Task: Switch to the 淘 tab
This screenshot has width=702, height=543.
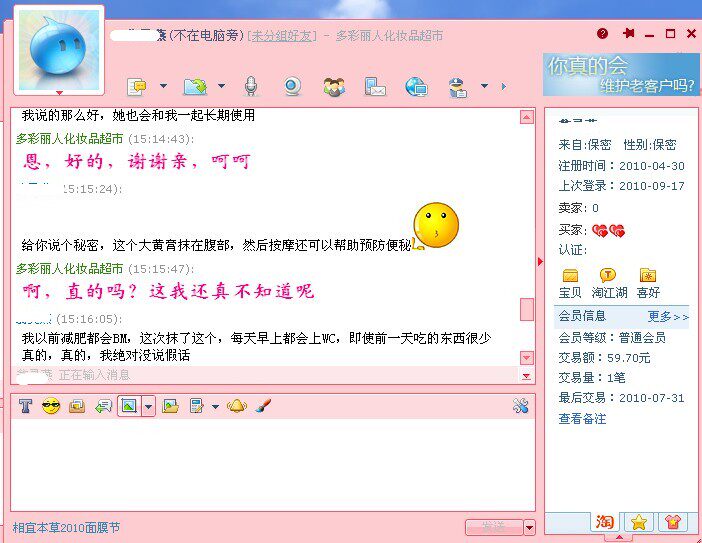Action: (604, 522)
